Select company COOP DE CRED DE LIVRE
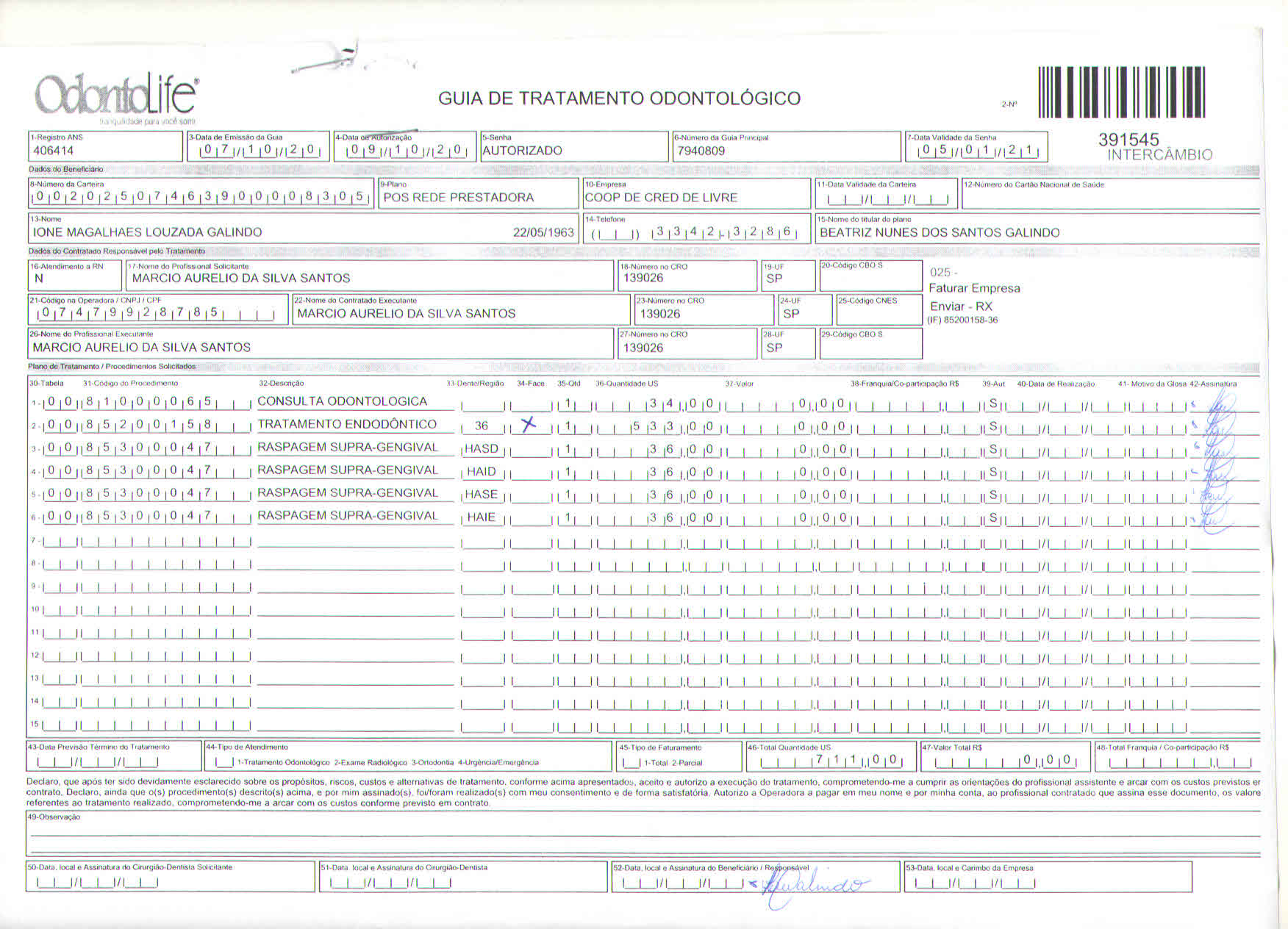The image size is (1288, 929). click(x=661, y=198)
